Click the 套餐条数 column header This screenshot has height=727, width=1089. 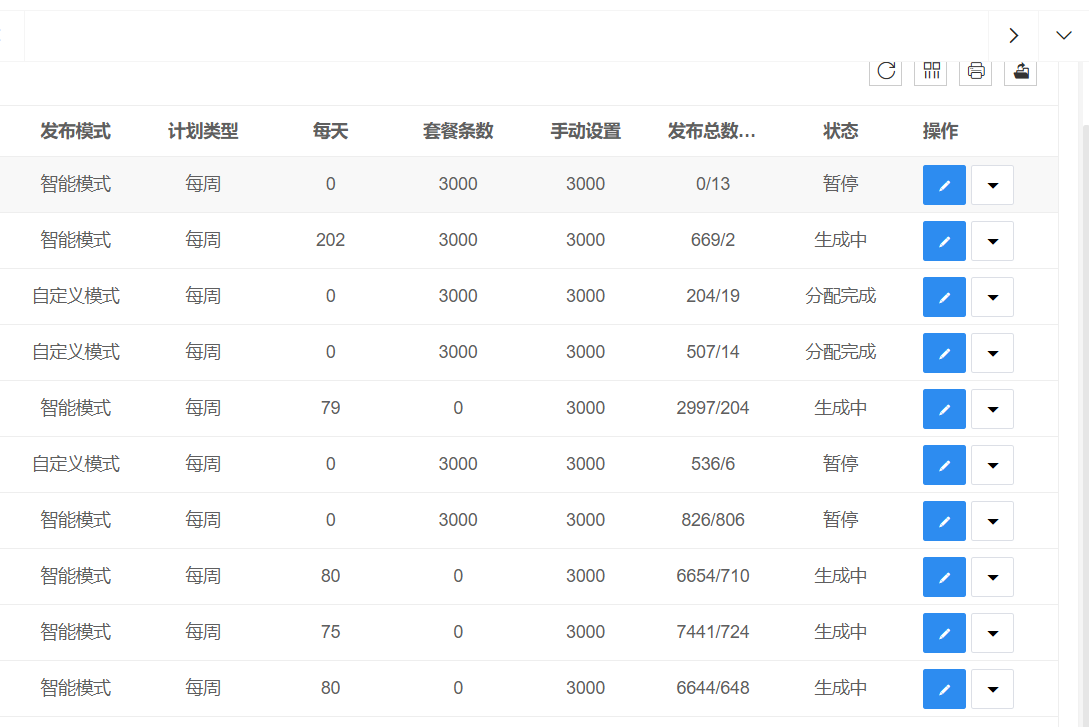pos(458,131)
